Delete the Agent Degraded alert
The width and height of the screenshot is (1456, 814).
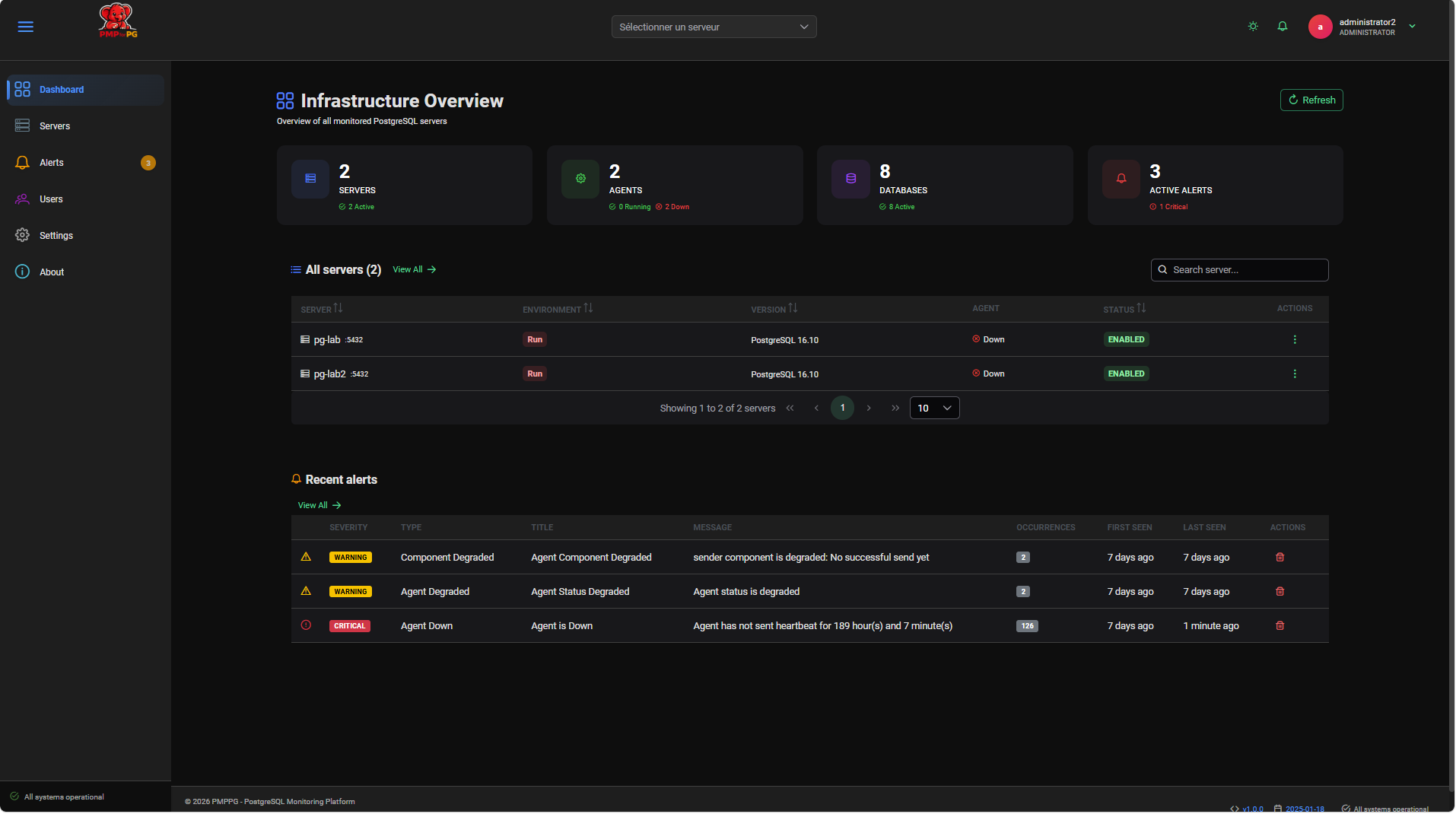point(1280,592)
